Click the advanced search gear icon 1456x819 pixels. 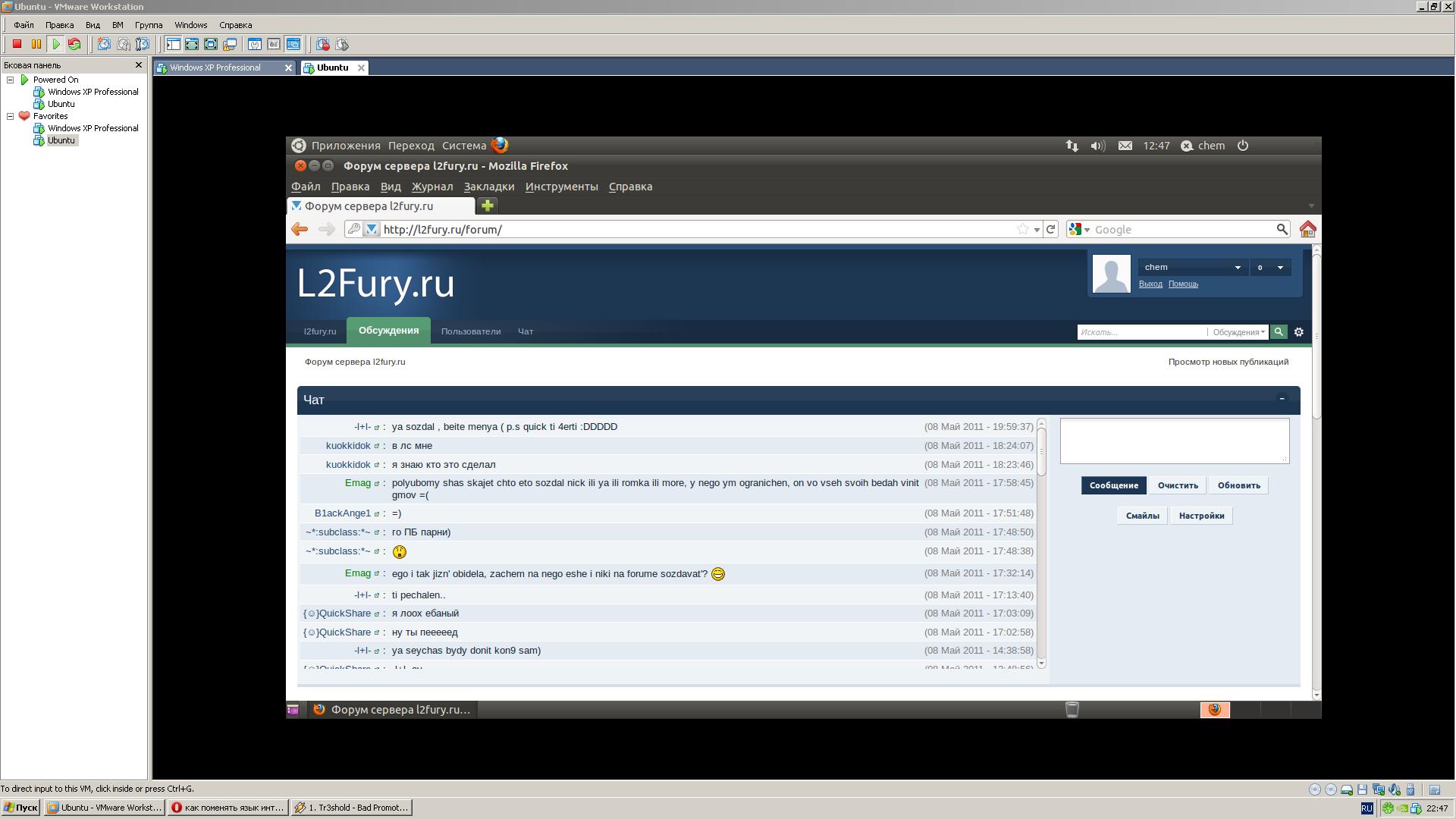[x=1298, y=332]
